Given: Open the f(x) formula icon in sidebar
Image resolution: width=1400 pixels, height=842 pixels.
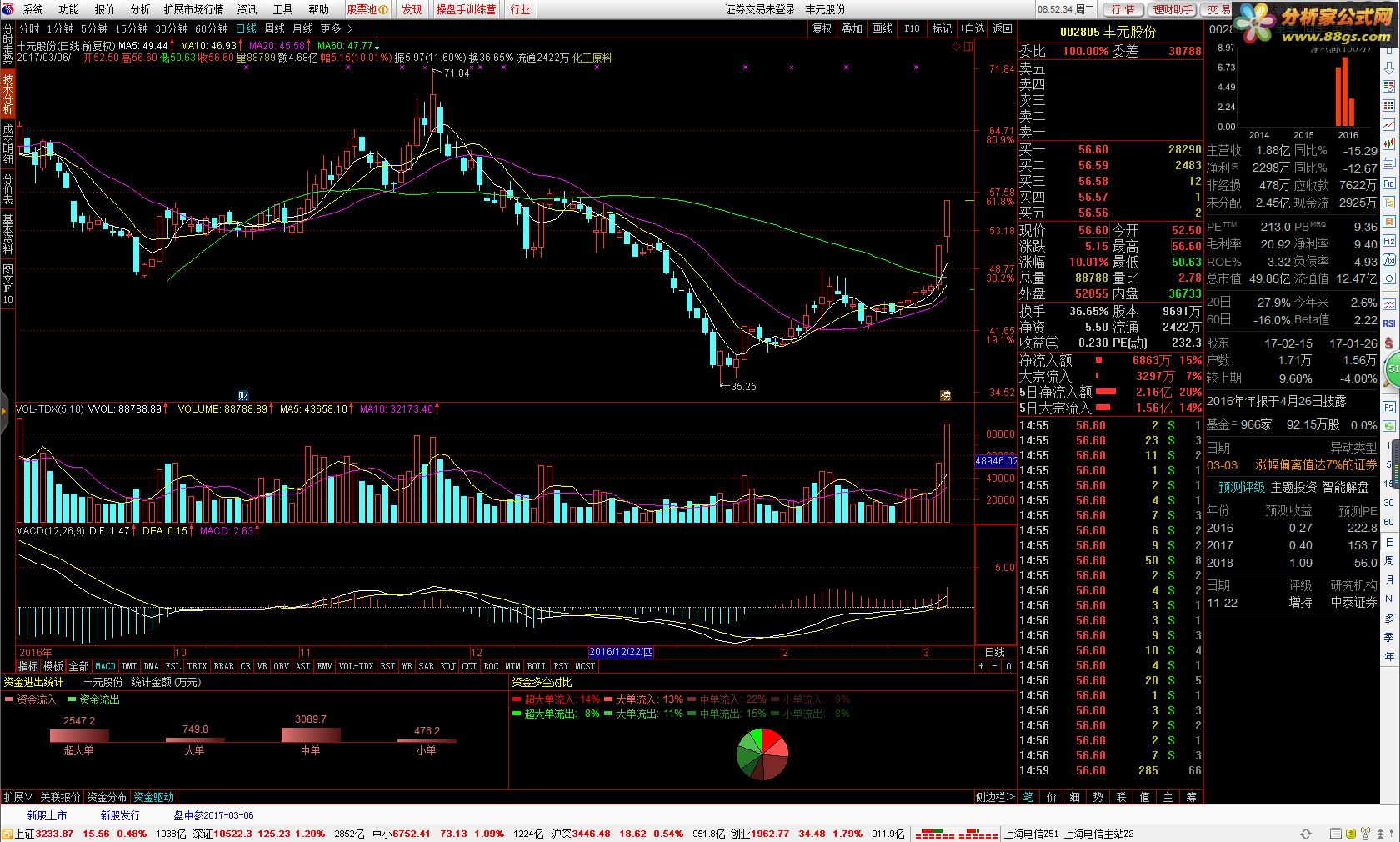Looking at the screenshot, I should click(1388, 258).
